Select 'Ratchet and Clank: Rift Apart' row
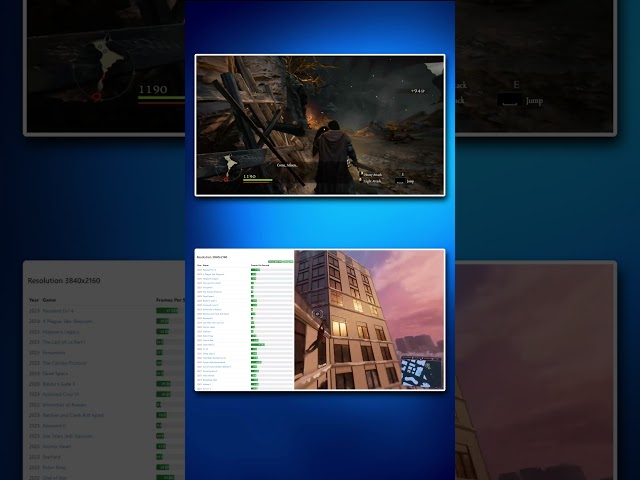The height and width of the screenshot is (480, 640). pyautogui.click(x=106, y=415)
